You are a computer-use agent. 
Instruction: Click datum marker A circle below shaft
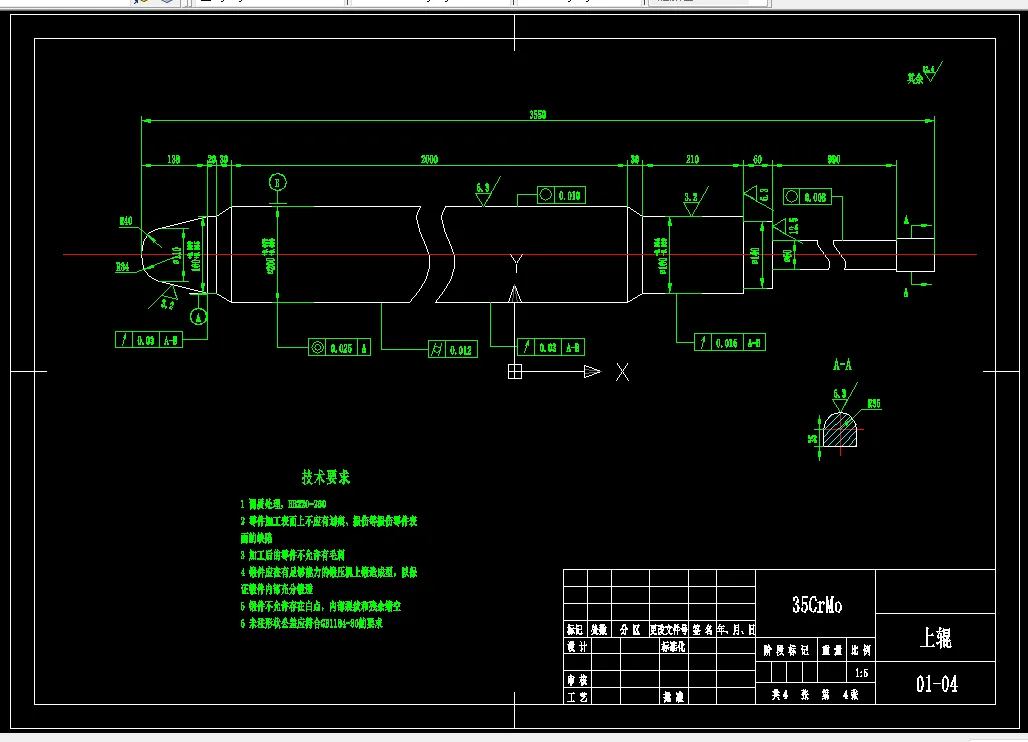(x=199, y=317)
